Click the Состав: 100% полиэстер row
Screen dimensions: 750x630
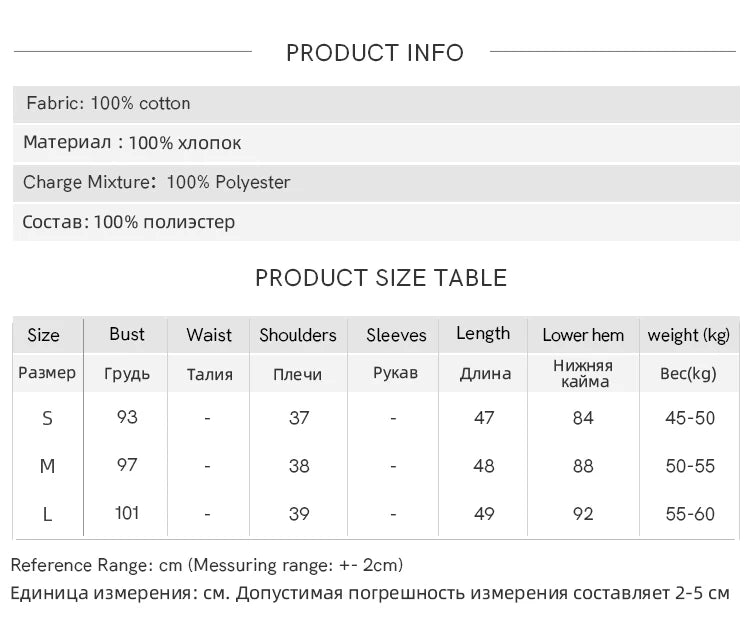click(376, 222)
